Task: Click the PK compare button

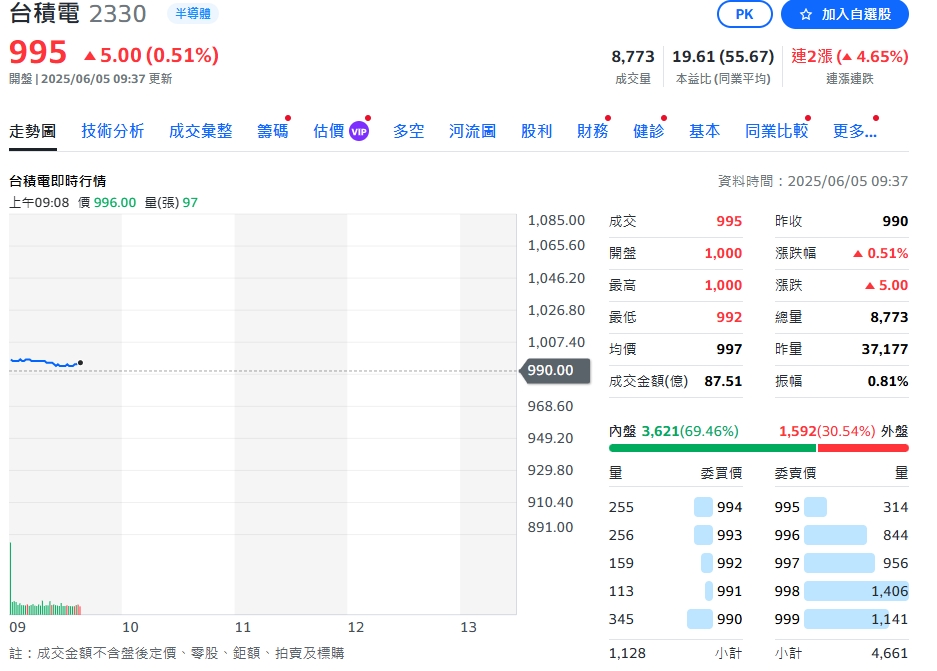Action: [x=745, y=14]
